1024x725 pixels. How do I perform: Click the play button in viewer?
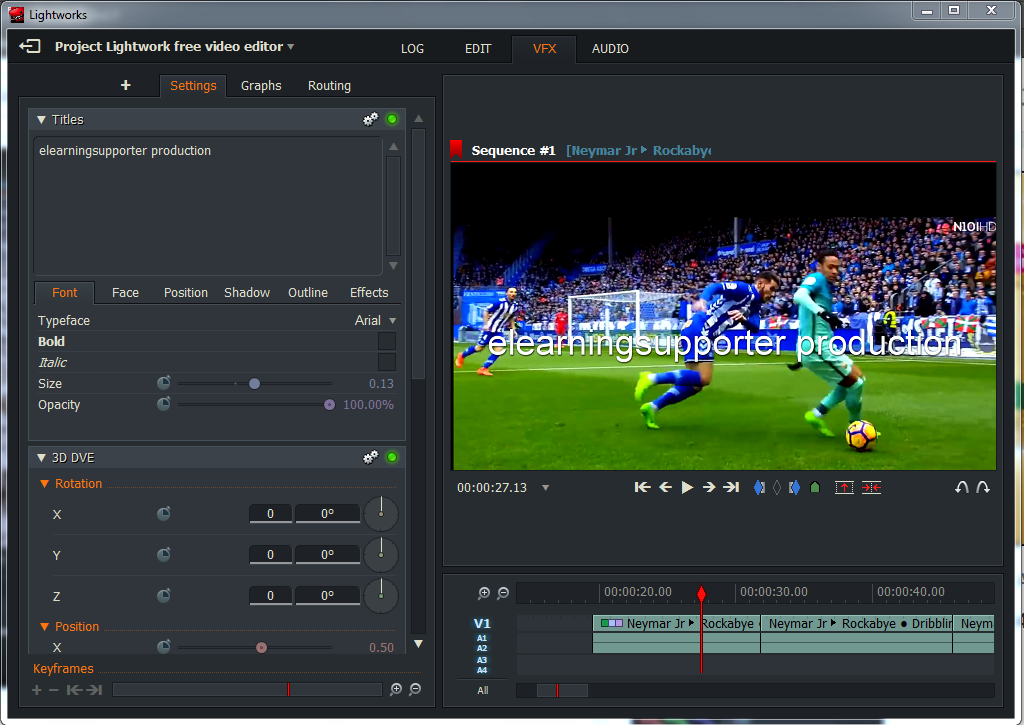pyautogui.click(x=687, y=487)
